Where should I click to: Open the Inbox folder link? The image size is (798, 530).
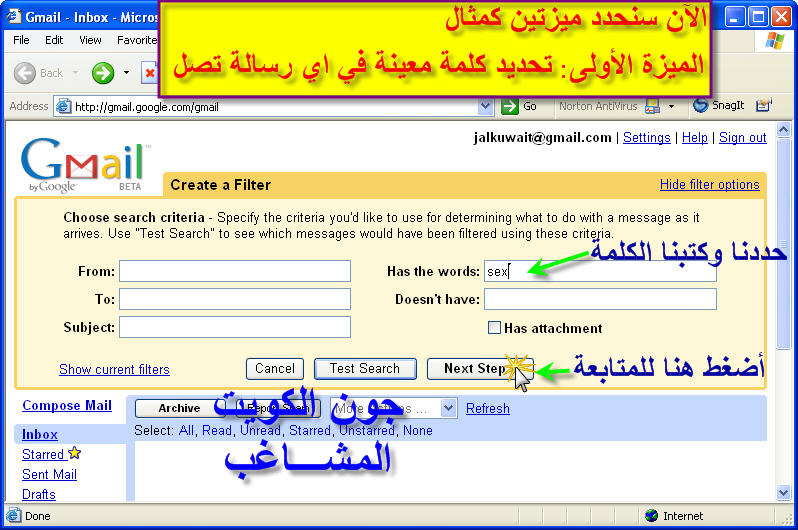(40, 434)
